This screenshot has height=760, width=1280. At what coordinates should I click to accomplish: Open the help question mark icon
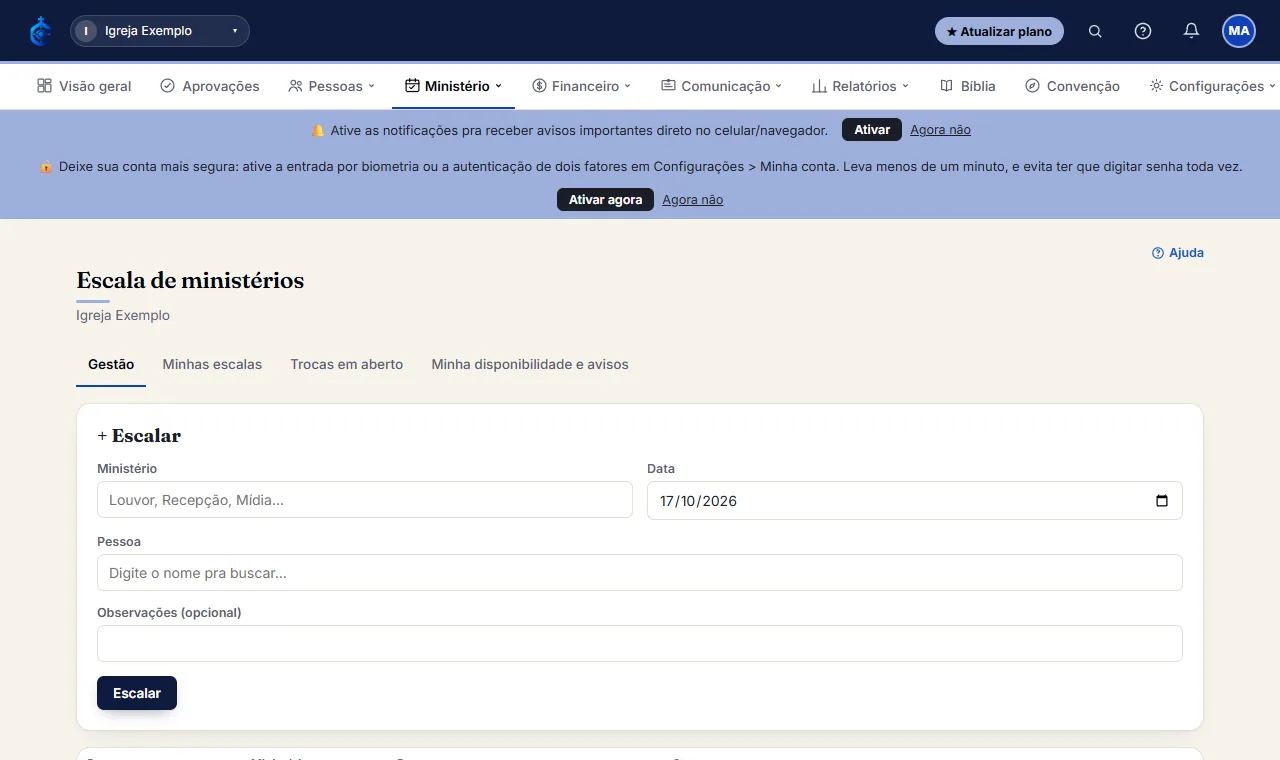(x=1143, y=31)
